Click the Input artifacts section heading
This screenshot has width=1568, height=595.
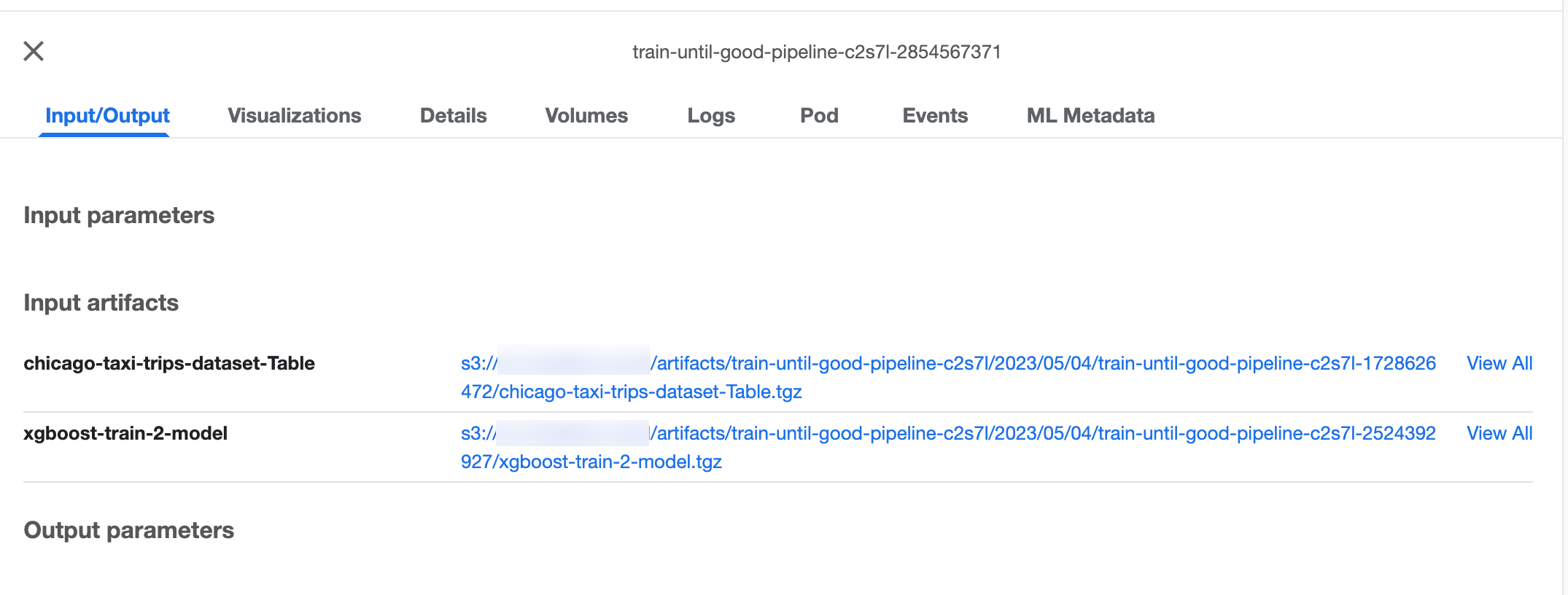coord(101,303)
